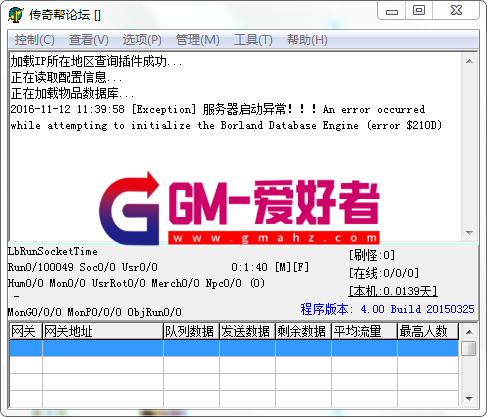This screenshot has height=417, width=487.
Task: Click the LbRunSocketTime label
Action: (53, 252)
